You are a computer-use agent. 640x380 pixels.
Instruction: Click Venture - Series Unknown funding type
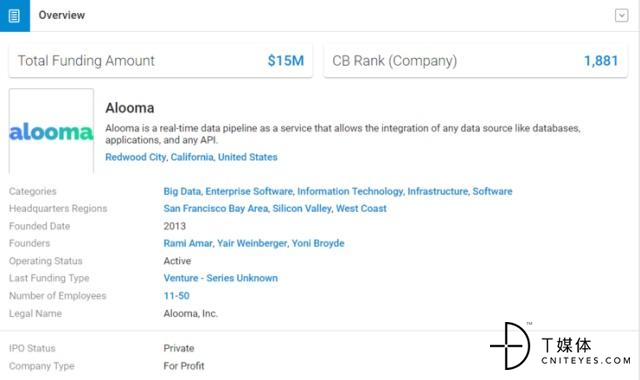pos(220,278)
